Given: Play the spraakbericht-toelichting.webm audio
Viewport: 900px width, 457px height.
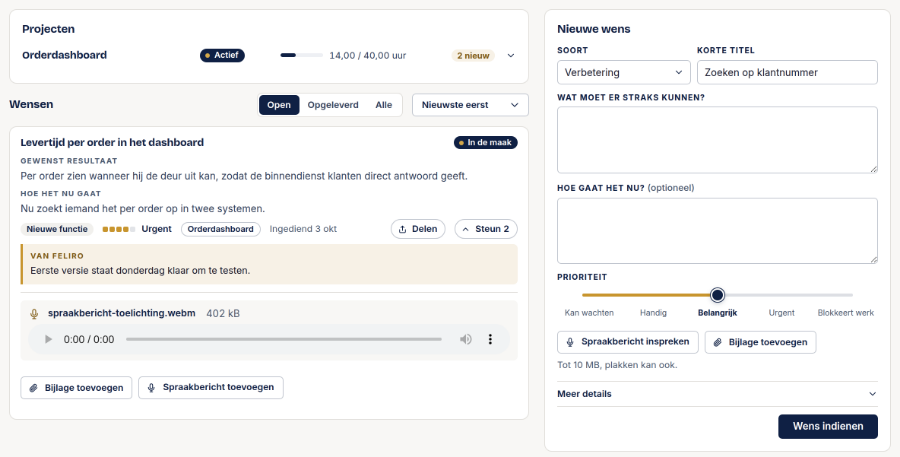Looking at the screenshot, I should (48, 339).
